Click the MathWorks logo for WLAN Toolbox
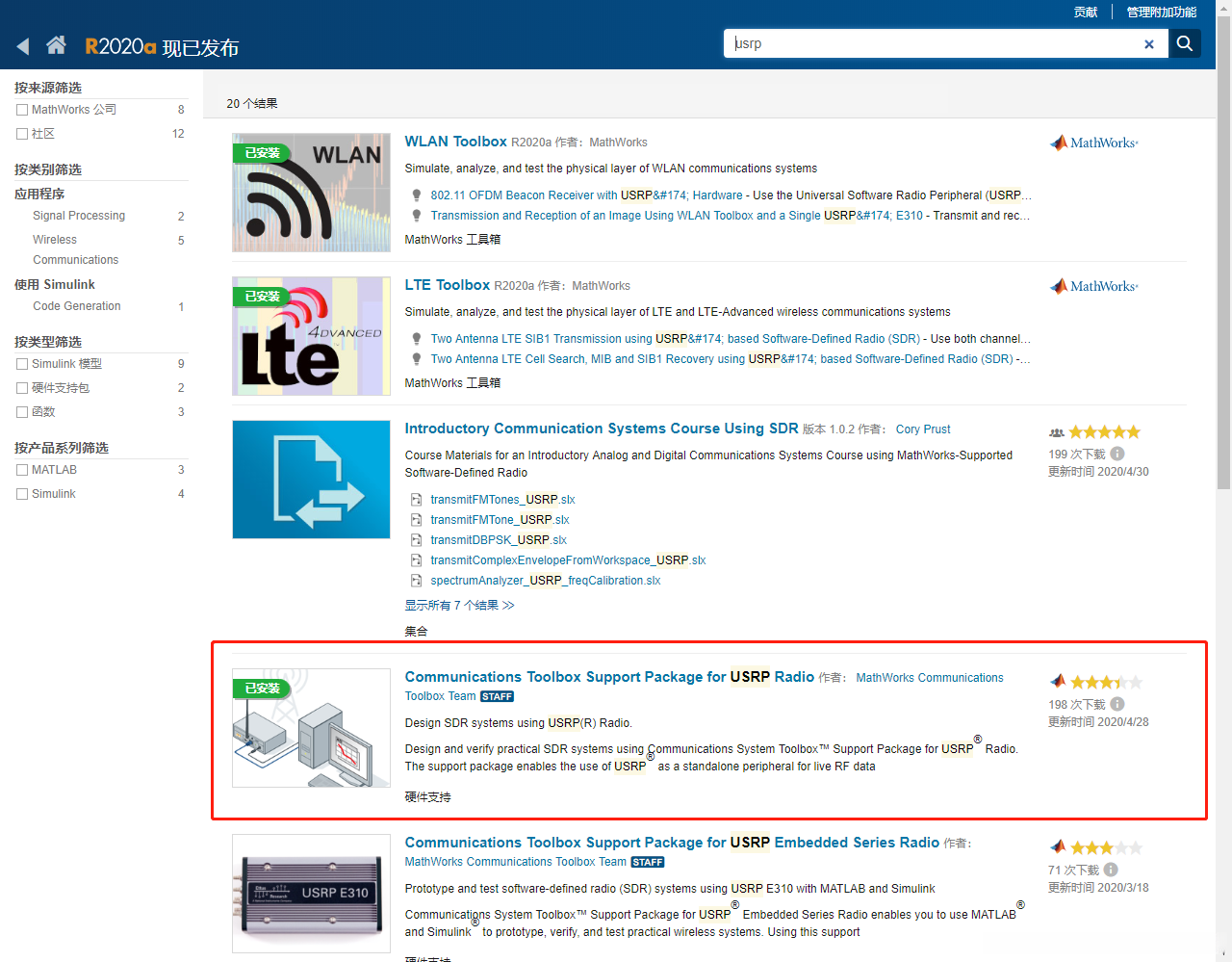This screenshot has width=1232, height=962. [1093, 143]
